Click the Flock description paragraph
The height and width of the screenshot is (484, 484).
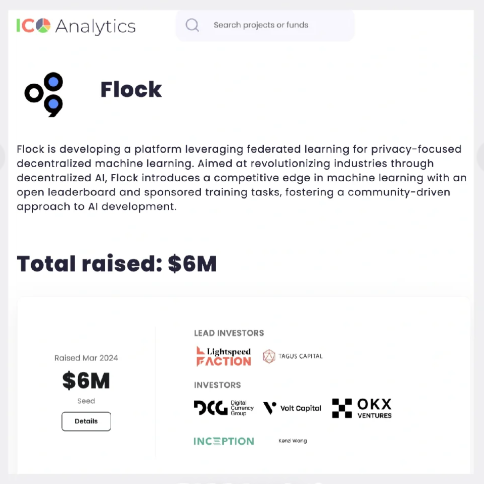click(242, 178)
